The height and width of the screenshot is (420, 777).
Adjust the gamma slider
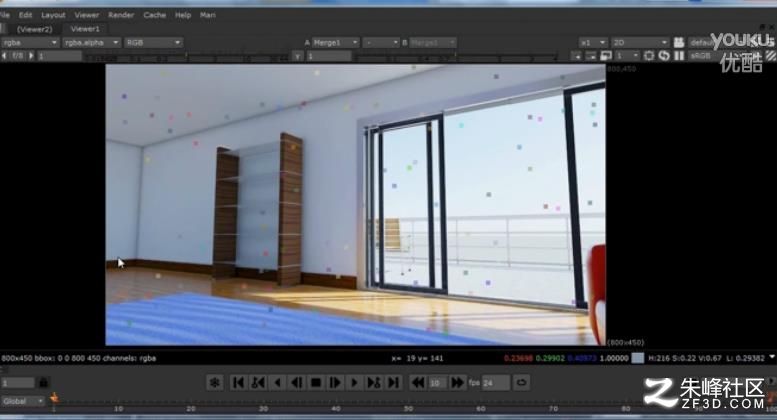coord(456,56)
